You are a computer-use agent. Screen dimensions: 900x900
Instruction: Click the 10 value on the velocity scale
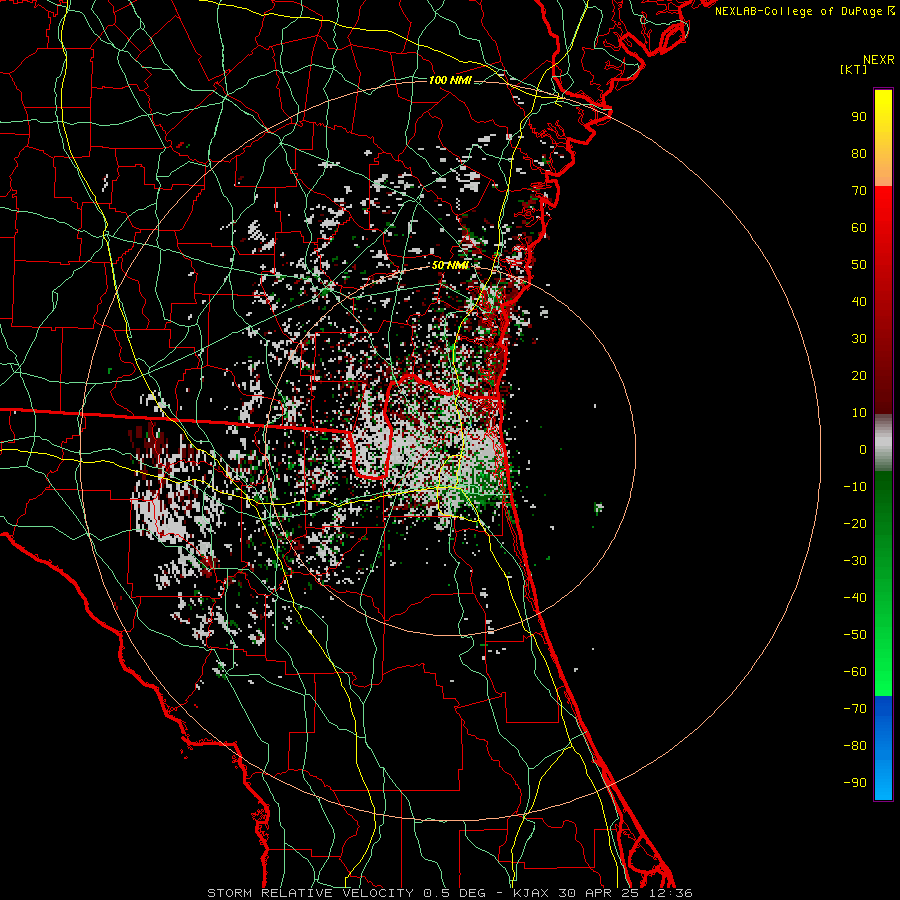coord(859,413)
